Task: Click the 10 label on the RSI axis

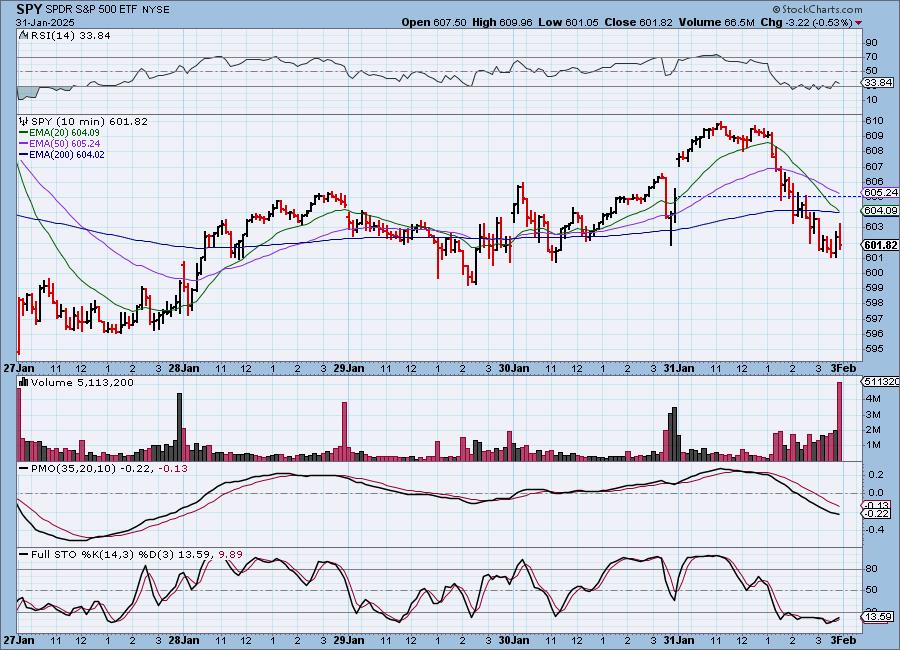Action: (871, 99)
